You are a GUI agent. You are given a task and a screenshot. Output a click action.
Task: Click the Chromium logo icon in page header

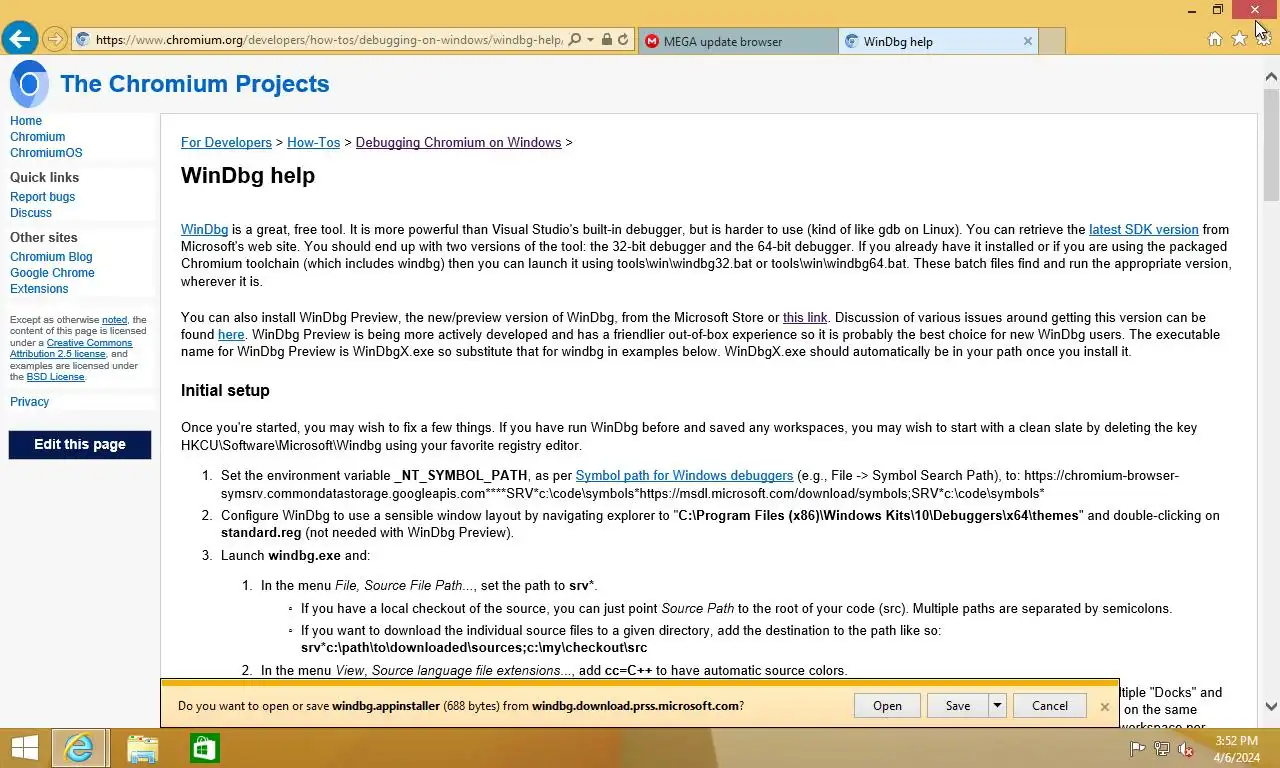pyautogui.click(x=29, y=84)
